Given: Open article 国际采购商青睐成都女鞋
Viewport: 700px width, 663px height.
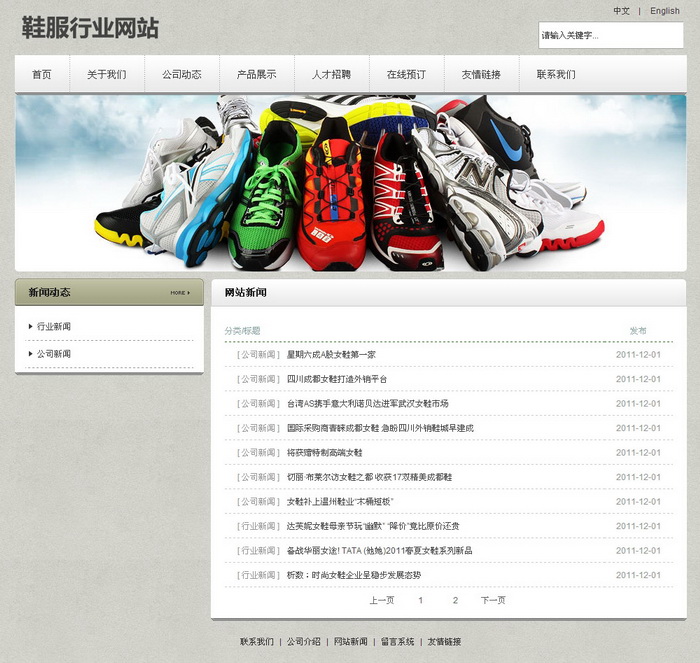Looking at the screenshot, I should pos(380,428).
